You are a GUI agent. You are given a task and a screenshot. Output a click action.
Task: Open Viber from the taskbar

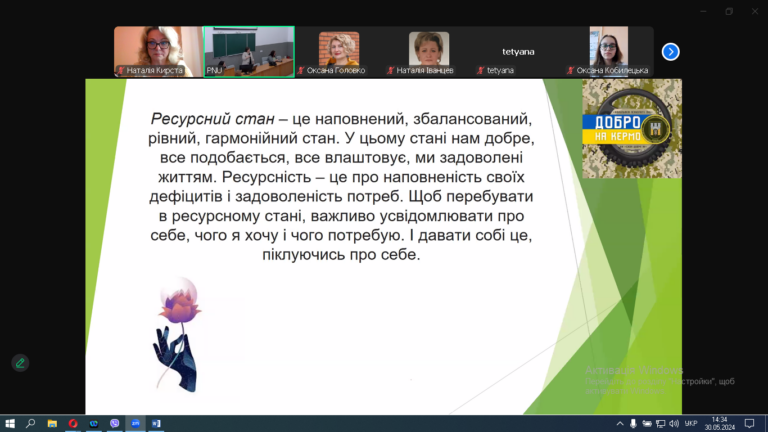pyautogui.click(x=115, y=424)
